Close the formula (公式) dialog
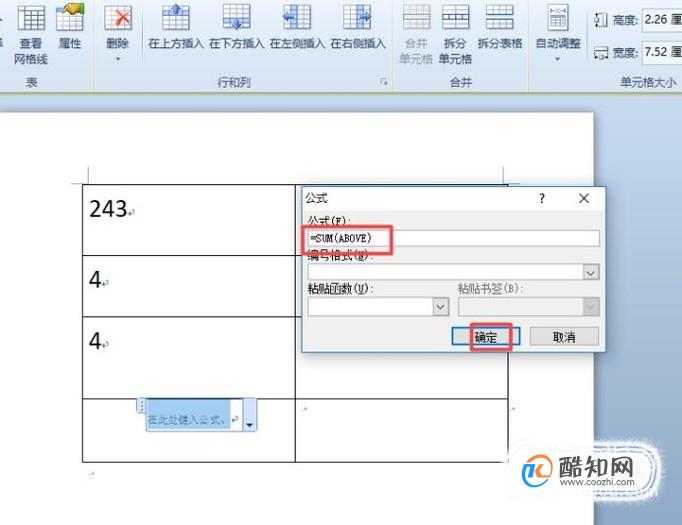 (x=584, y=198)
